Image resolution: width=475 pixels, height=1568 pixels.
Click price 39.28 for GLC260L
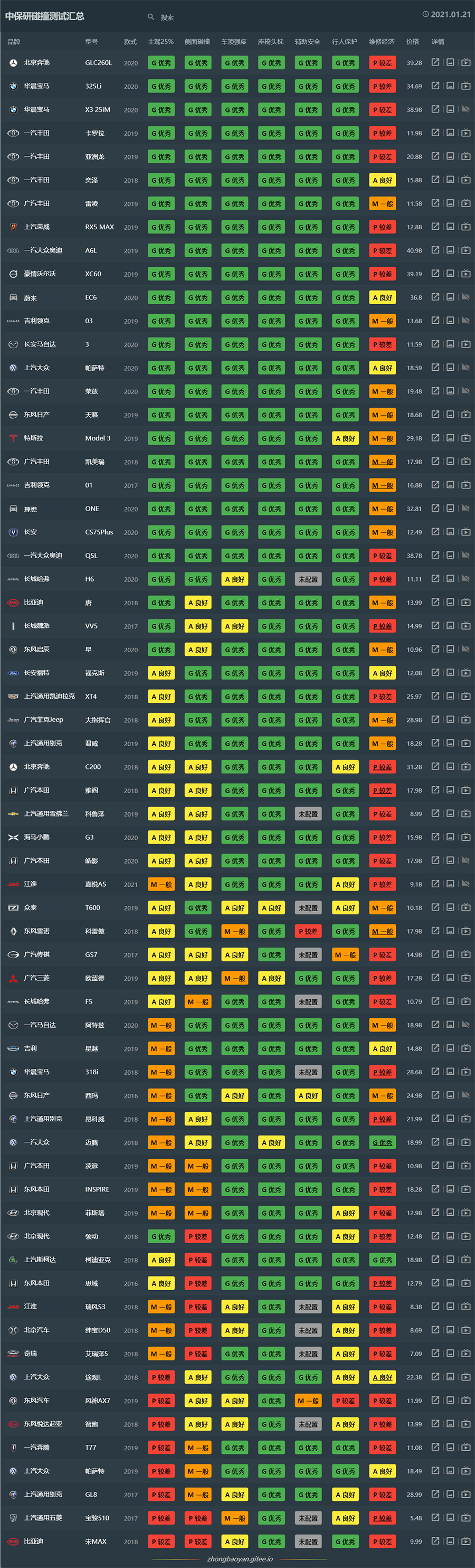[x=414, y=63]
